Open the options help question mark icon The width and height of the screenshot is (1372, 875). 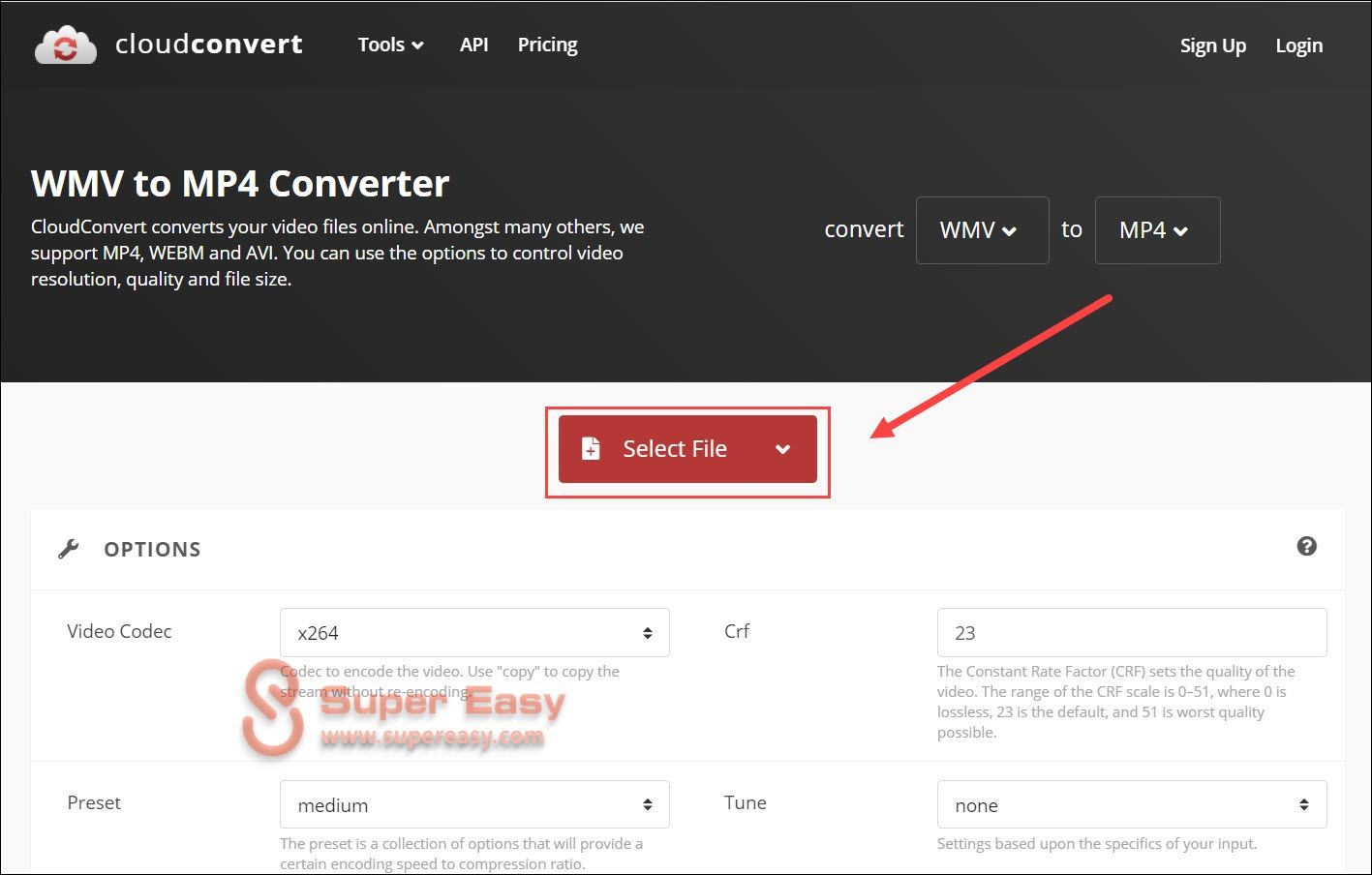1306,546
